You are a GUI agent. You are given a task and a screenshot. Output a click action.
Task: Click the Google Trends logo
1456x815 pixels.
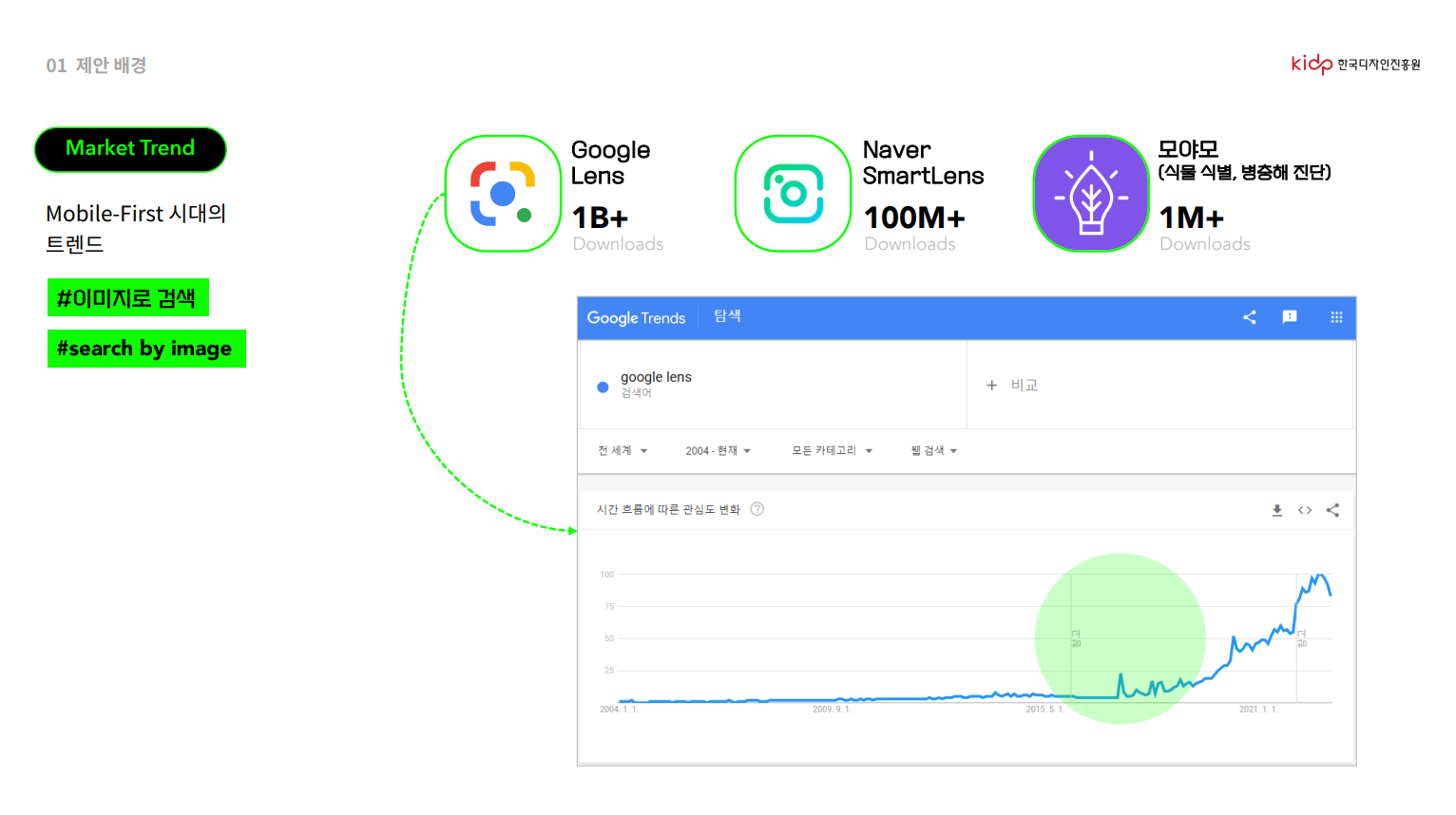[x=636, y=318]
